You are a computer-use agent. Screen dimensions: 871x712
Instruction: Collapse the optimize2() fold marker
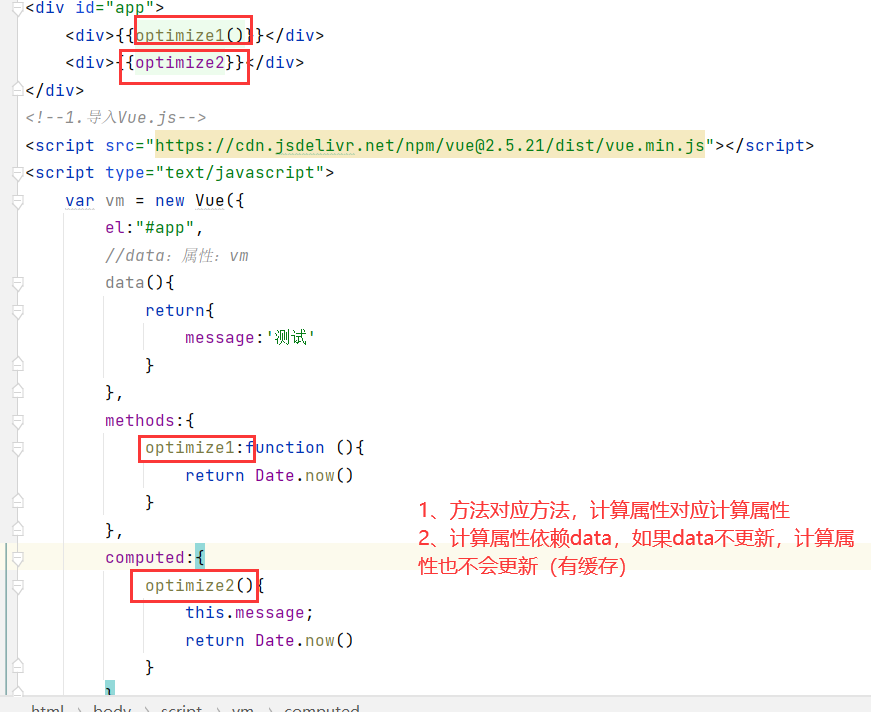16,585
